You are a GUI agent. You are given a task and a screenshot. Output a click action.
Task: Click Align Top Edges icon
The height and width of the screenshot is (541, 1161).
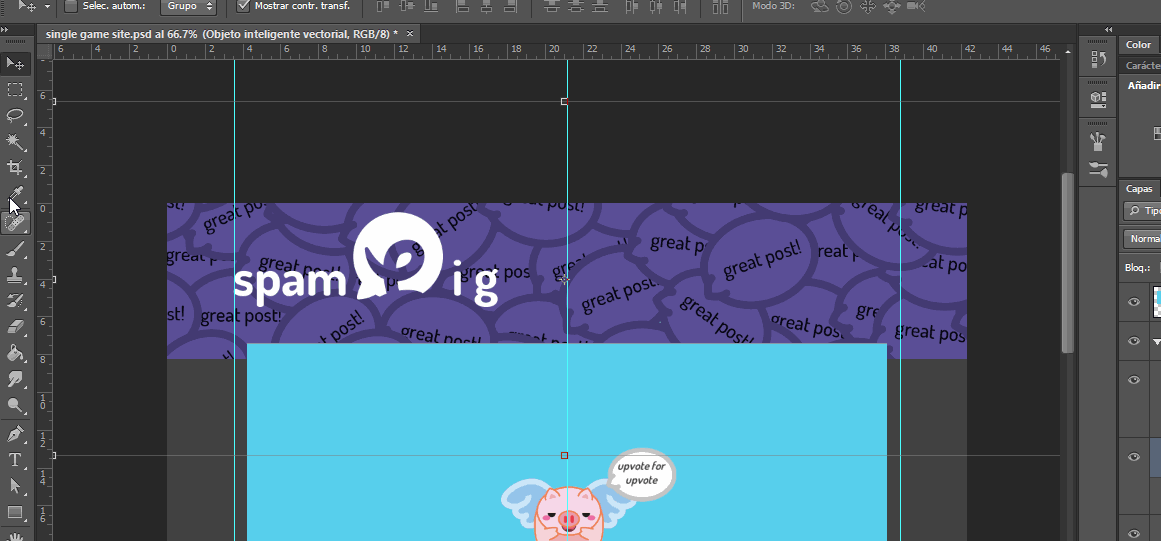pyautogui.click(x=382, y=7)
